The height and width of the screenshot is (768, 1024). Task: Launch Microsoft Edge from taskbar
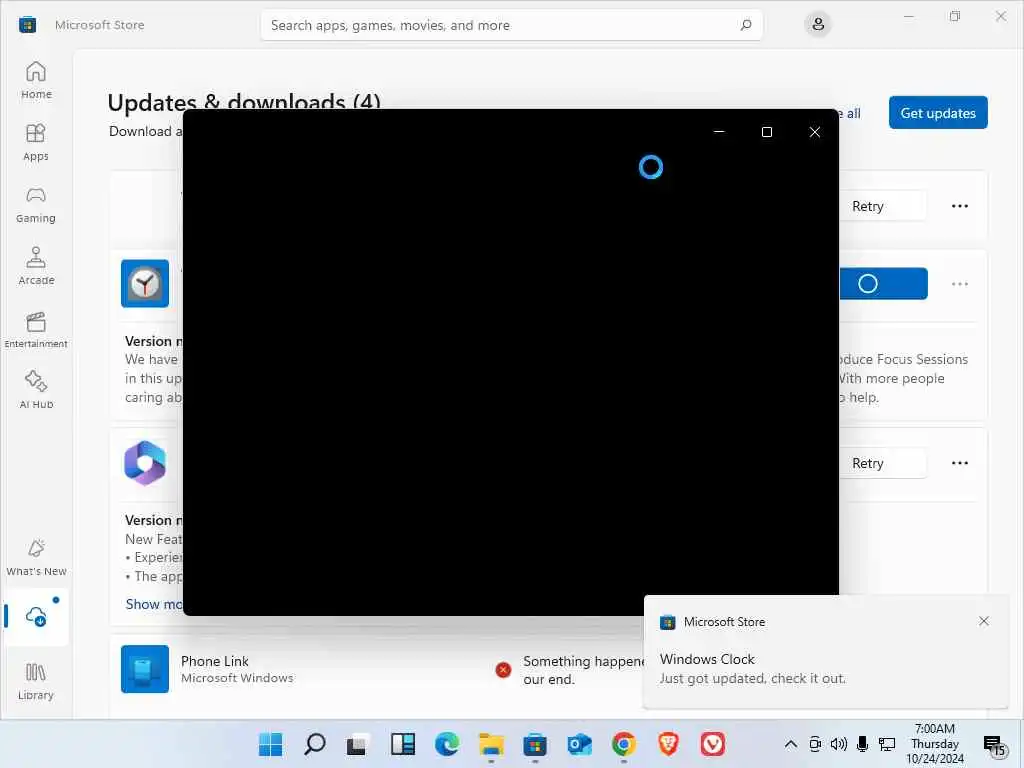coord(447,744)
